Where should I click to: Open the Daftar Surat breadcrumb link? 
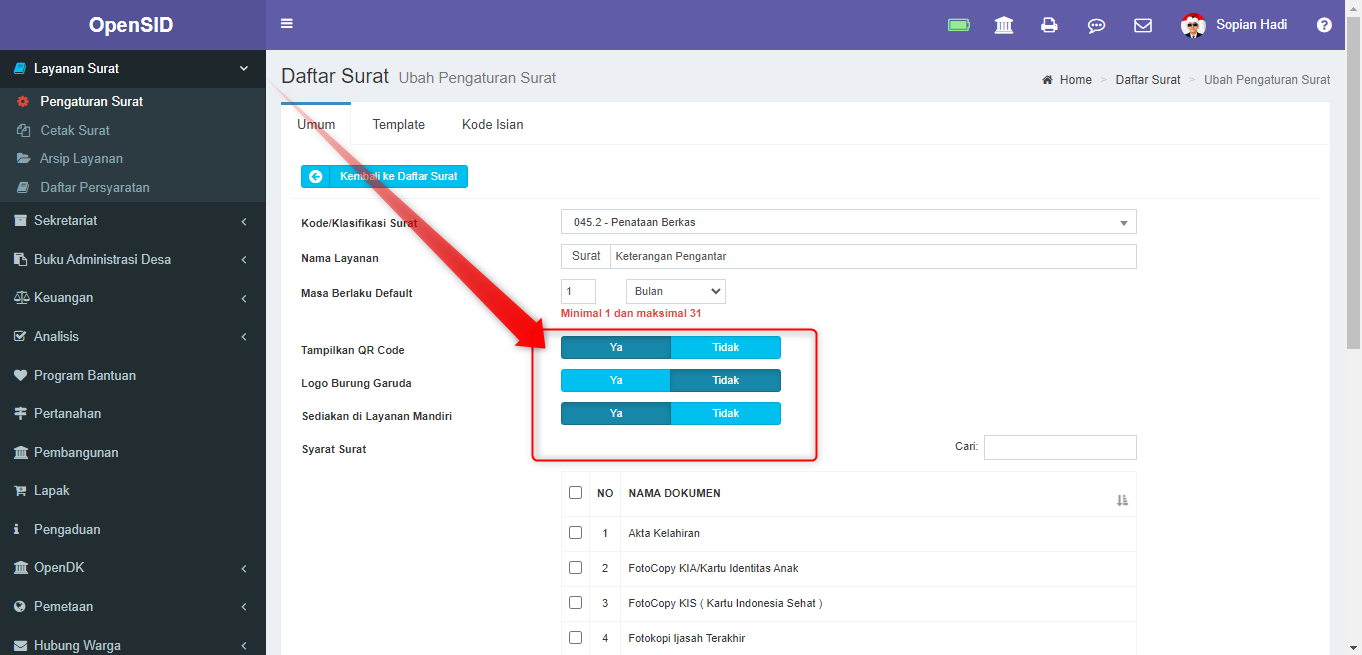[1147, 79]
